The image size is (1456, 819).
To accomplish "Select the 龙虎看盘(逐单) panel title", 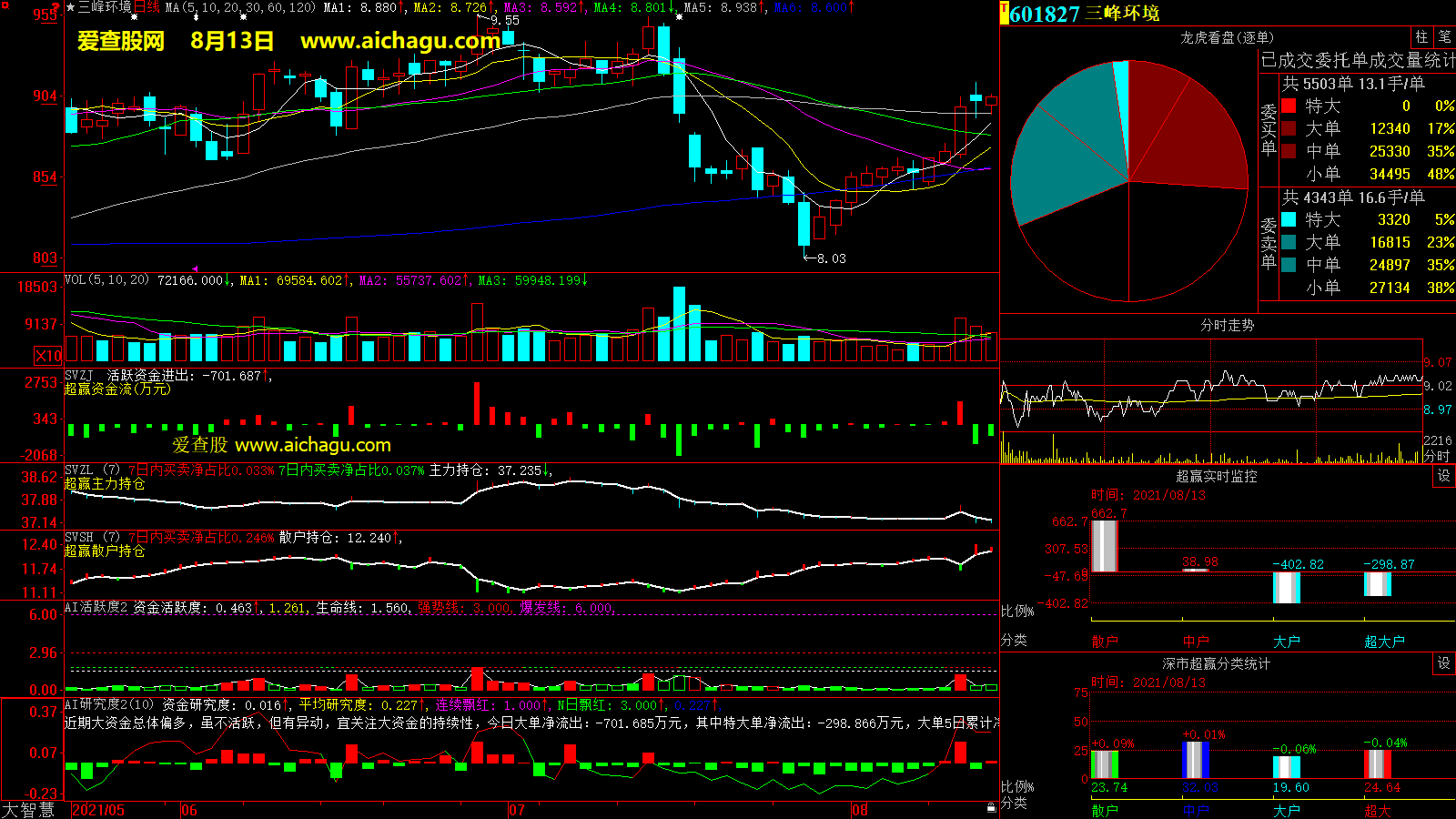I will pyautogui.click(x=1227, y=37).
